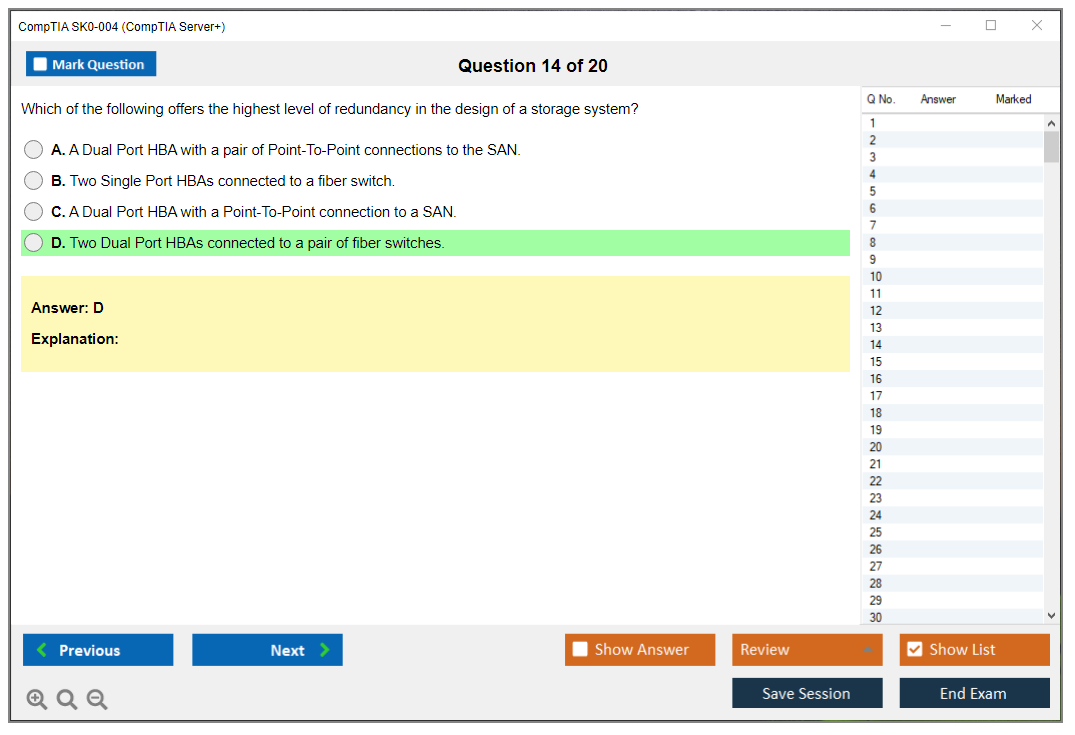Image resolution: width=1075 pixels, height=735 pixels.
Task: Click the zoom out magnifier icon
Action: point(97,700)
